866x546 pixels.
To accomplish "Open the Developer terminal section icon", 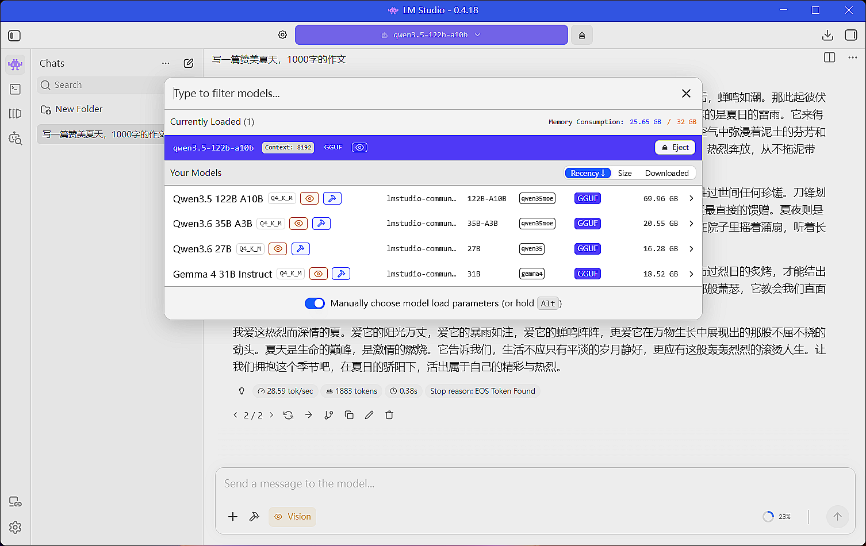I will [x=15, y=89].
